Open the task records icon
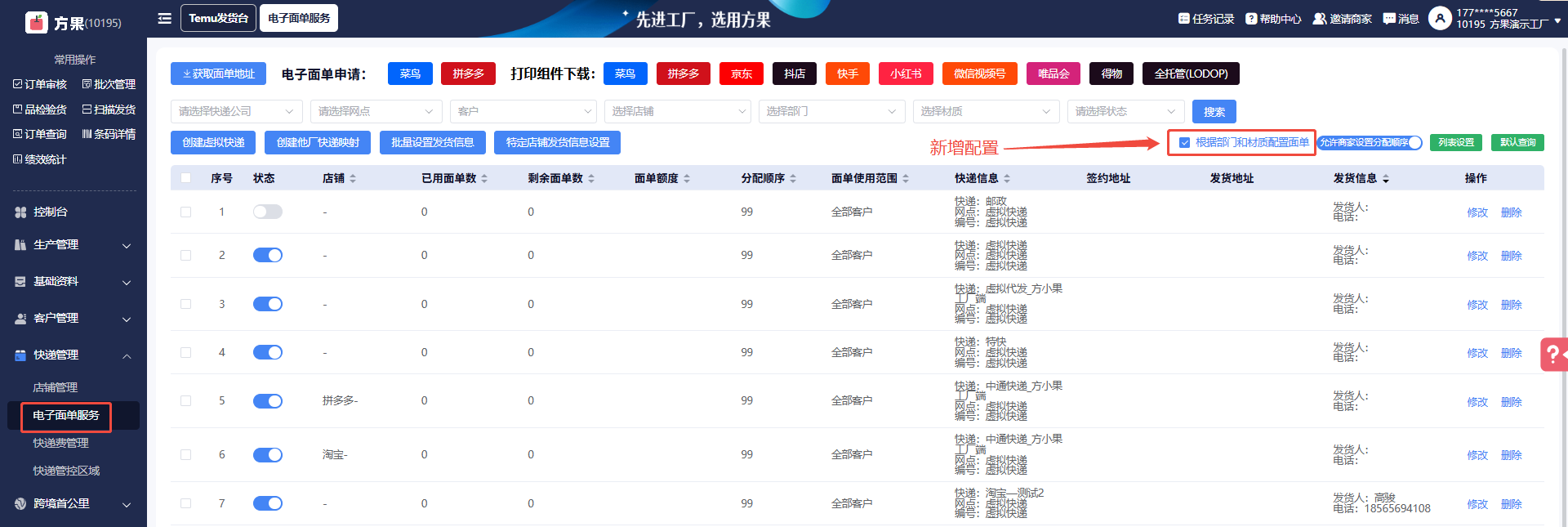The height and width of the screenshot is (527, 1568). 1183,19
